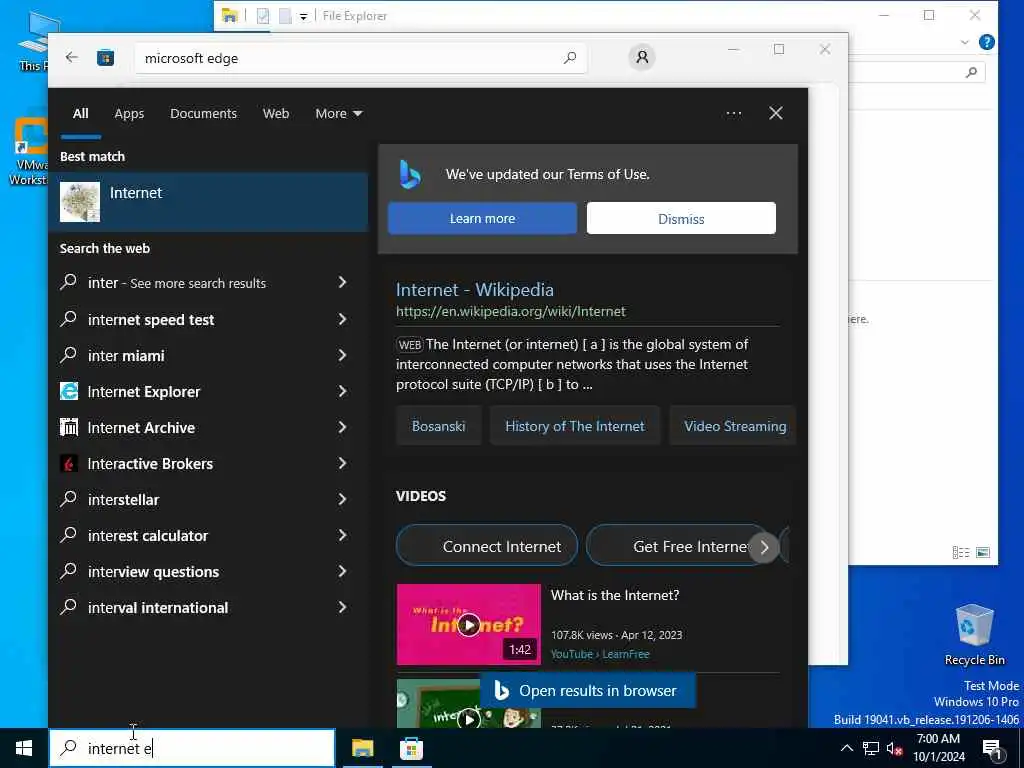Select the Connect Internet video filter

point(487,545)
